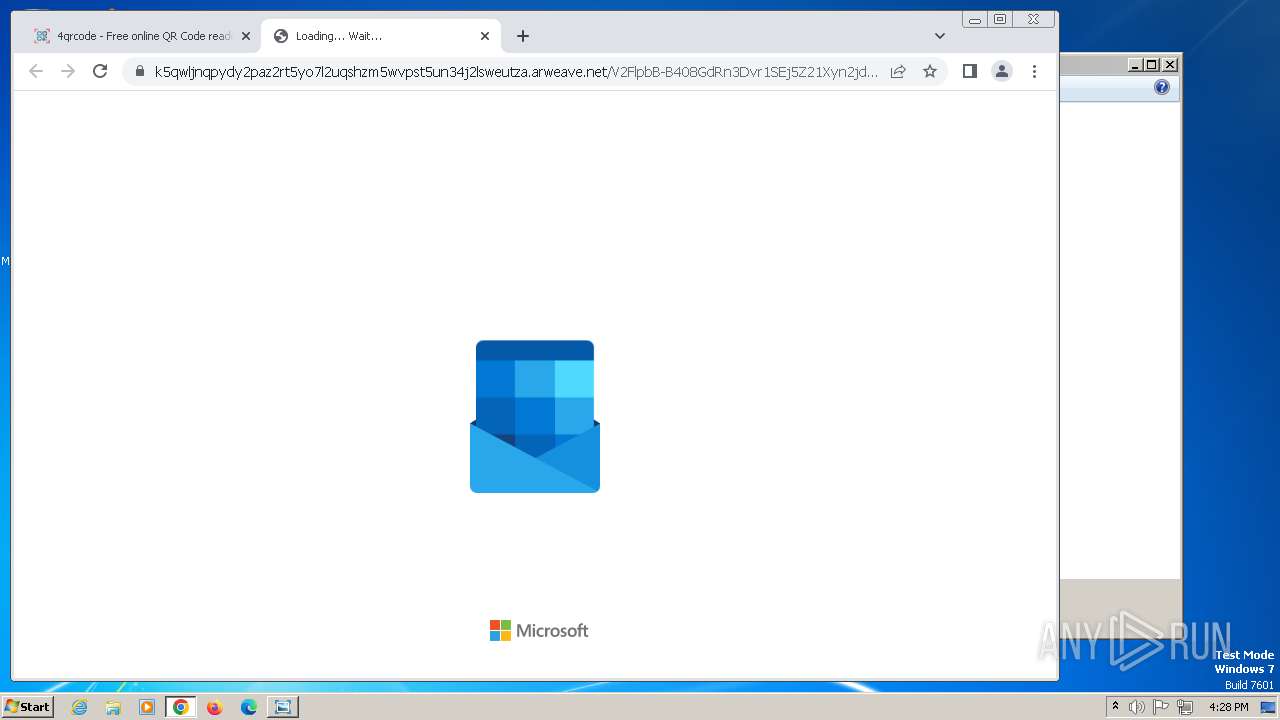The height and width of the screenshot is (720, 1280).
Task: Open the volume speaker control
Action: [1137, 707]
